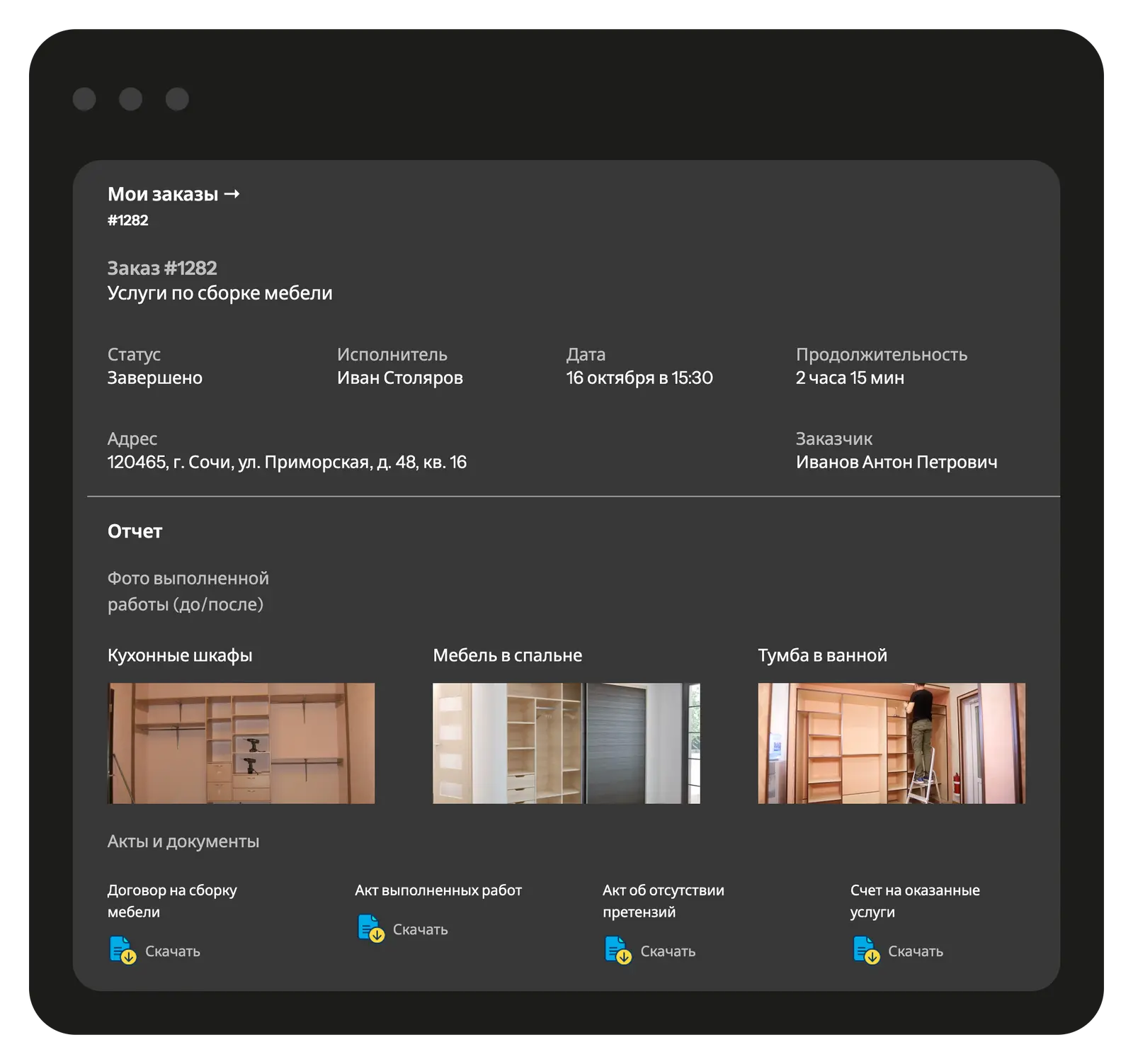Screen dimensions: 1133x1064
Task: Click the first gray window dot
Action: click(x=84, y=99)
